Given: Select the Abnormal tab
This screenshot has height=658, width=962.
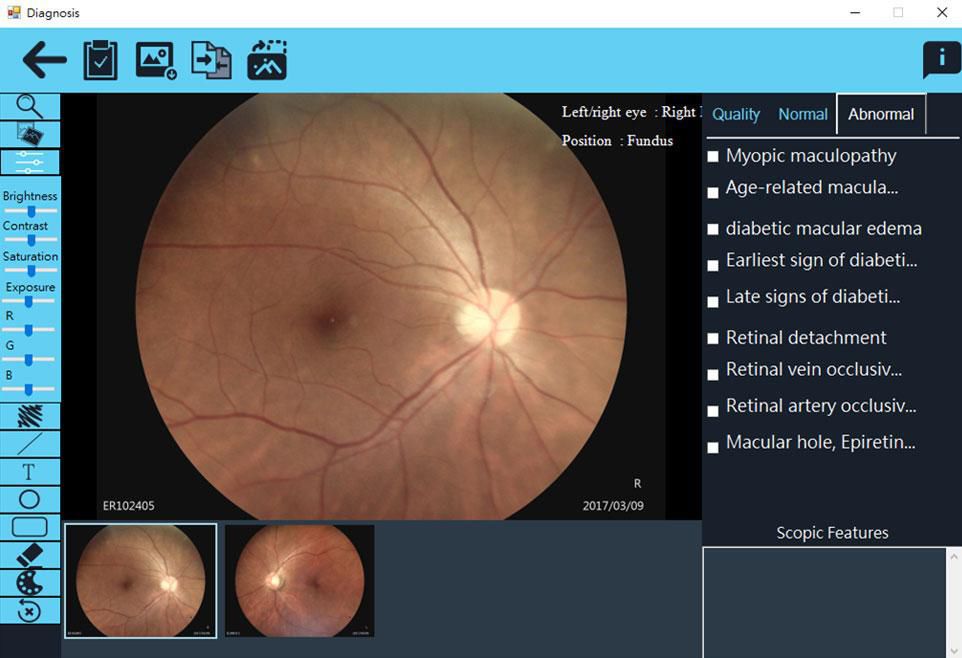Looking at the screenshot, I should point(881,114).
